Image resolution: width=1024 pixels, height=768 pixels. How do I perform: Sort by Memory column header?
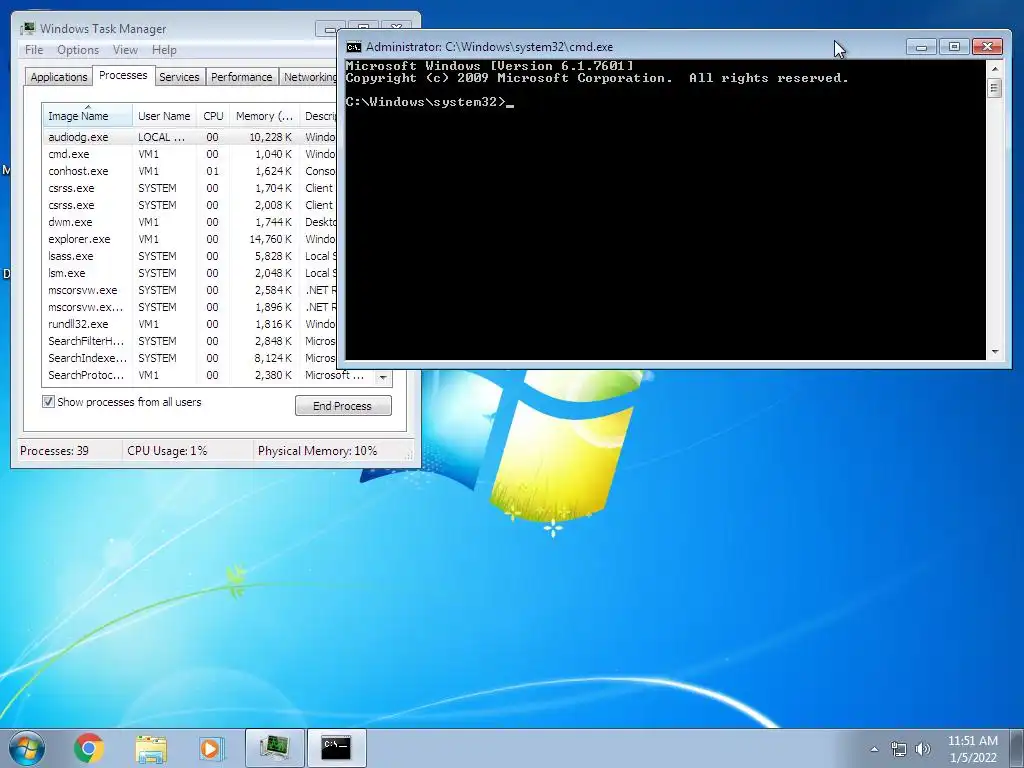point(264,116)
